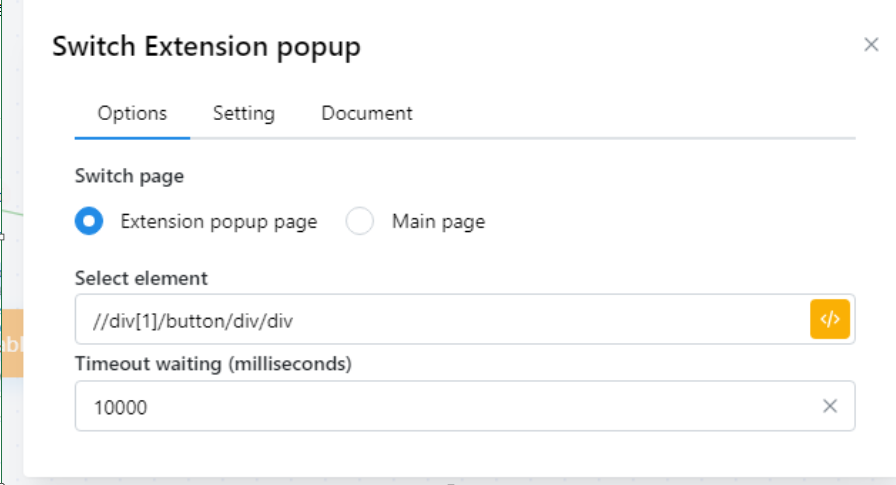The width and height of the screenshot is (896, 485).
Task: Click the 10000 timeout value
Action: [x=121, y=407]
